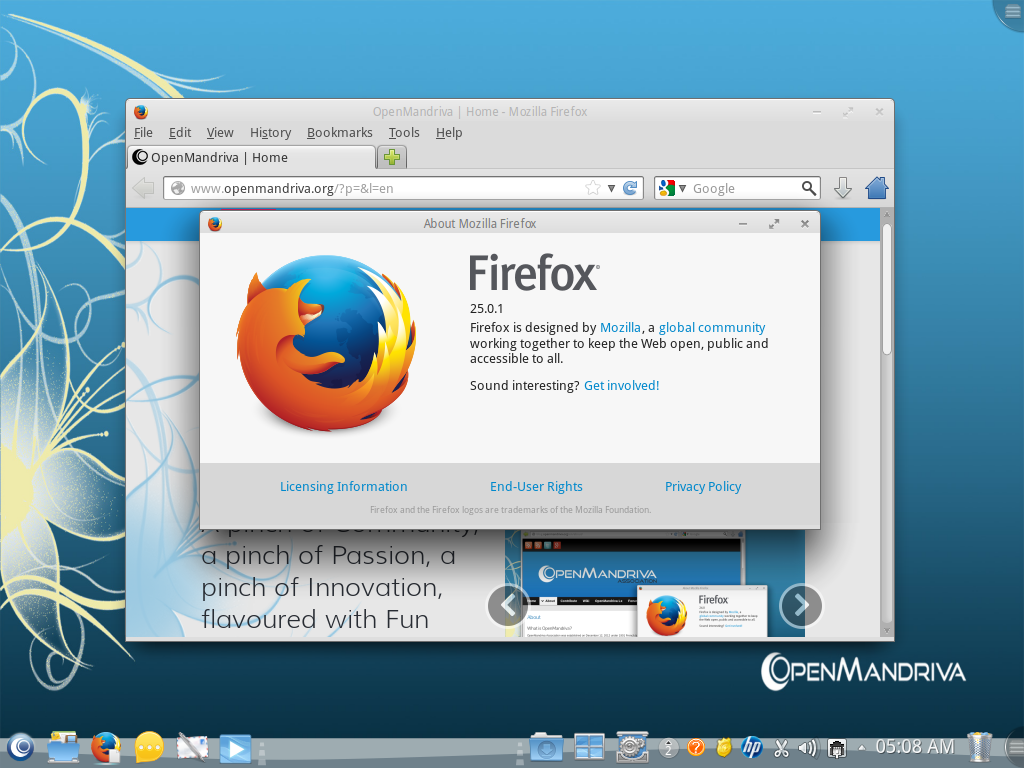Click the clock showing 05:08 AM
Screen dimensions: 1024x768
(x=914, y=746)
